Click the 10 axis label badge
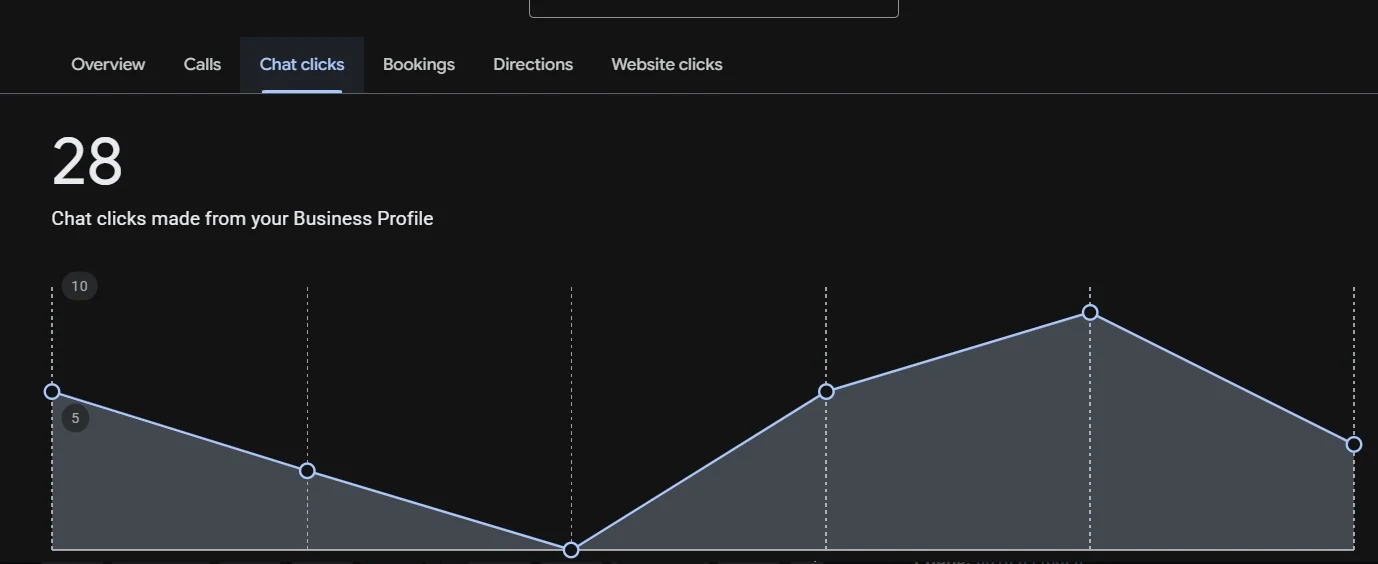Screen dimensions: 1378x564 tap(79, 286)
